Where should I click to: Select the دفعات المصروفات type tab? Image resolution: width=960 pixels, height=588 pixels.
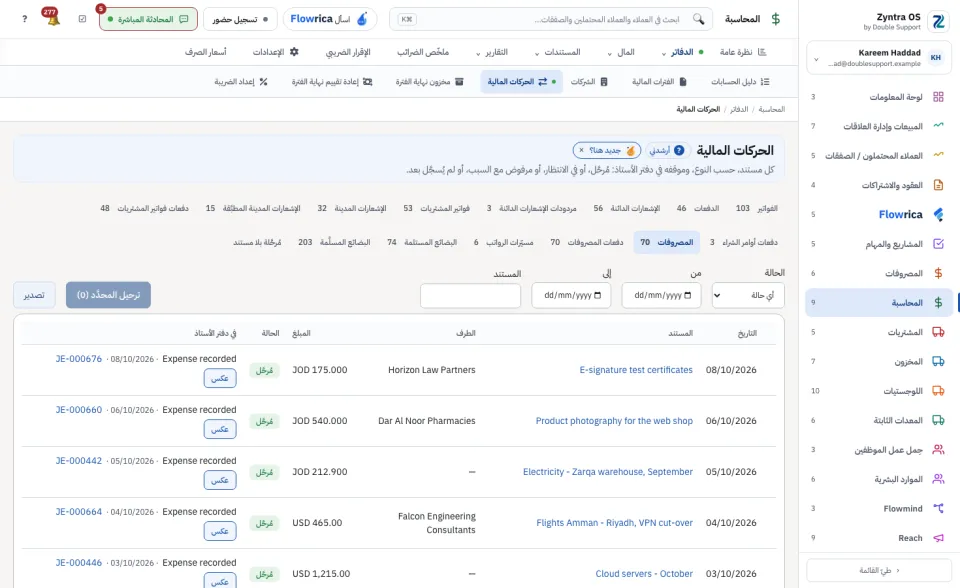click(x=587, y=242)
